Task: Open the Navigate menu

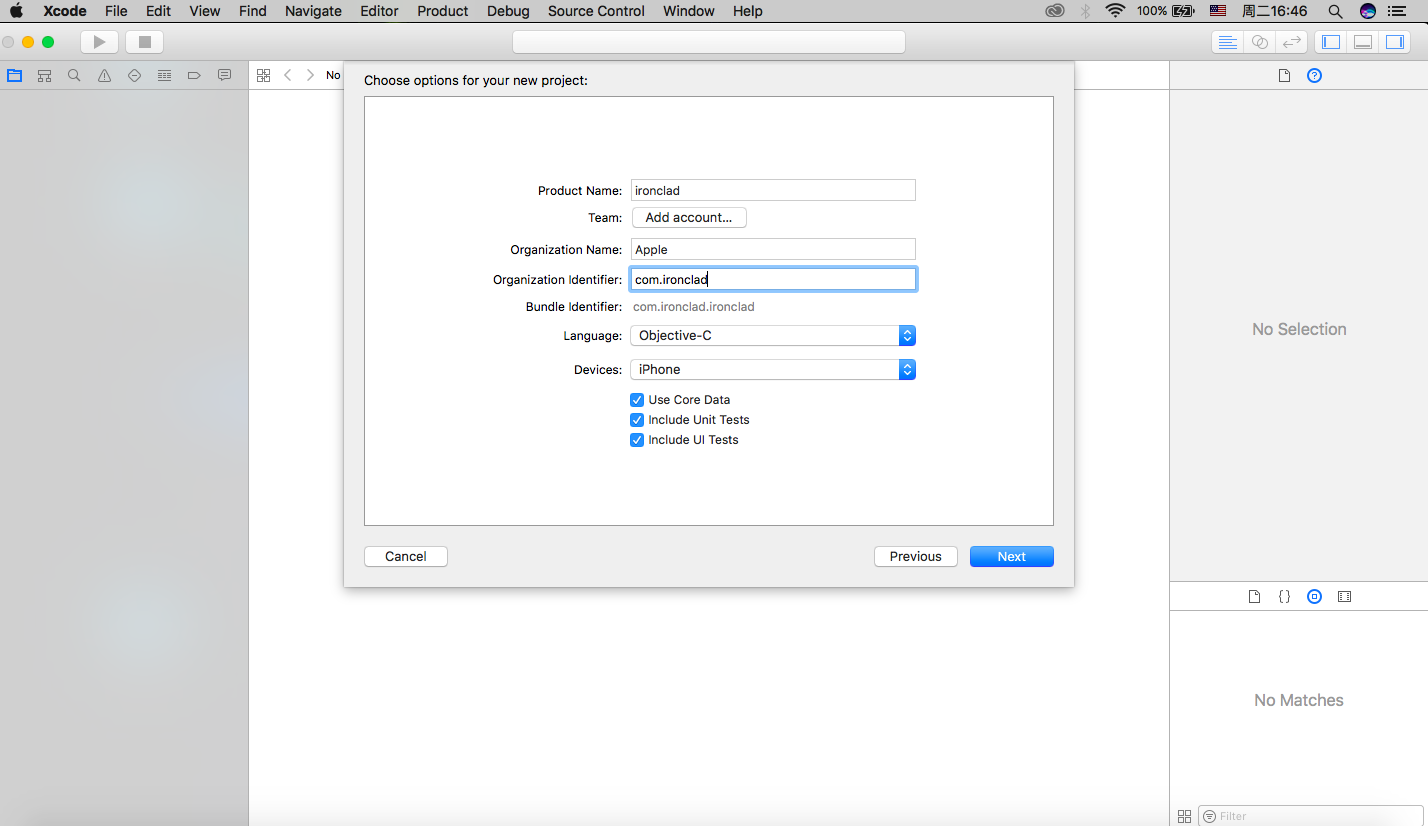Action: click(x=313, y=11)
